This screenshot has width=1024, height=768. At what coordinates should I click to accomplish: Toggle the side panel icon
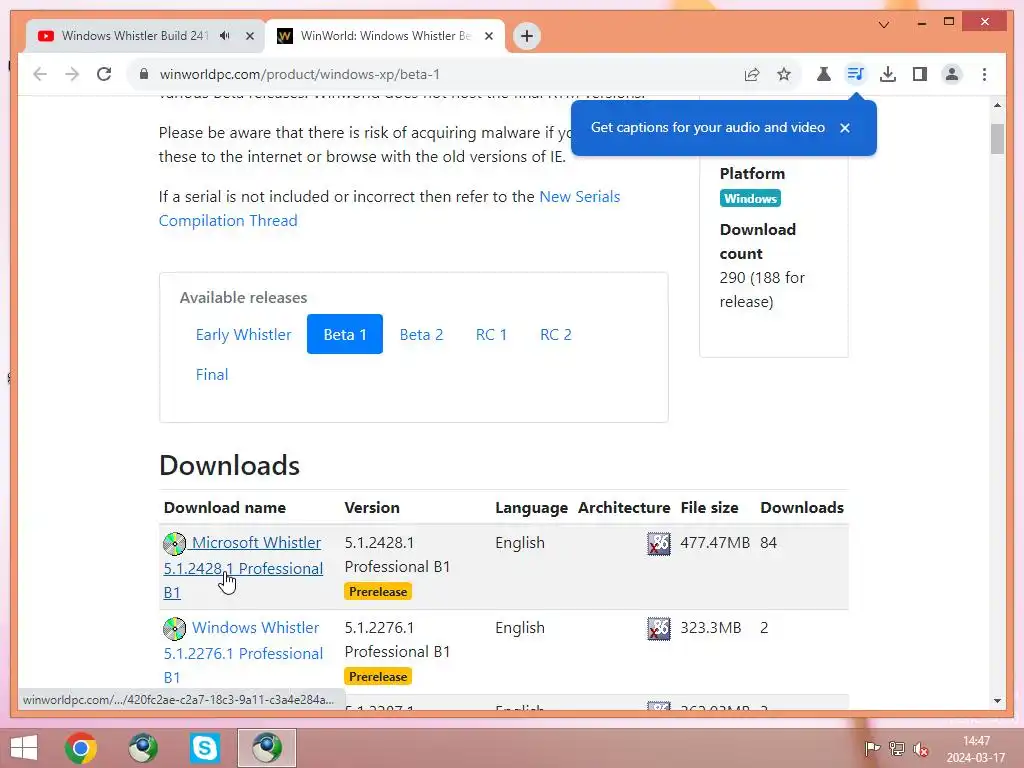(920, 74)
